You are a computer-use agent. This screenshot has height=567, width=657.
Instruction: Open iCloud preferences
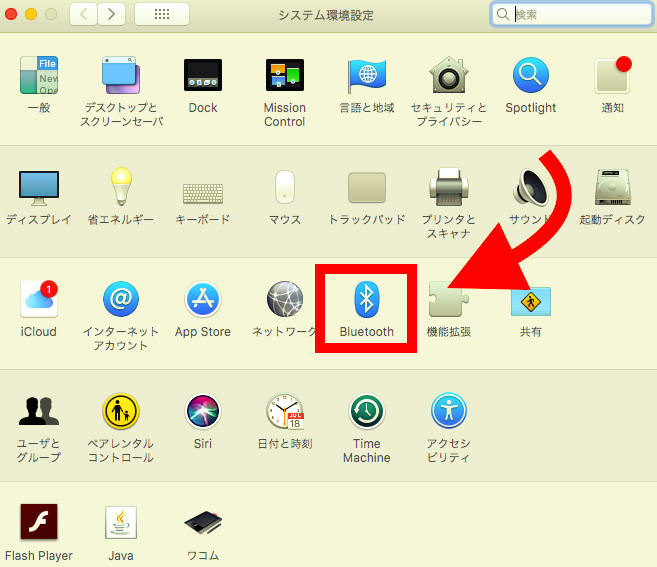click(x=39, y=299)
